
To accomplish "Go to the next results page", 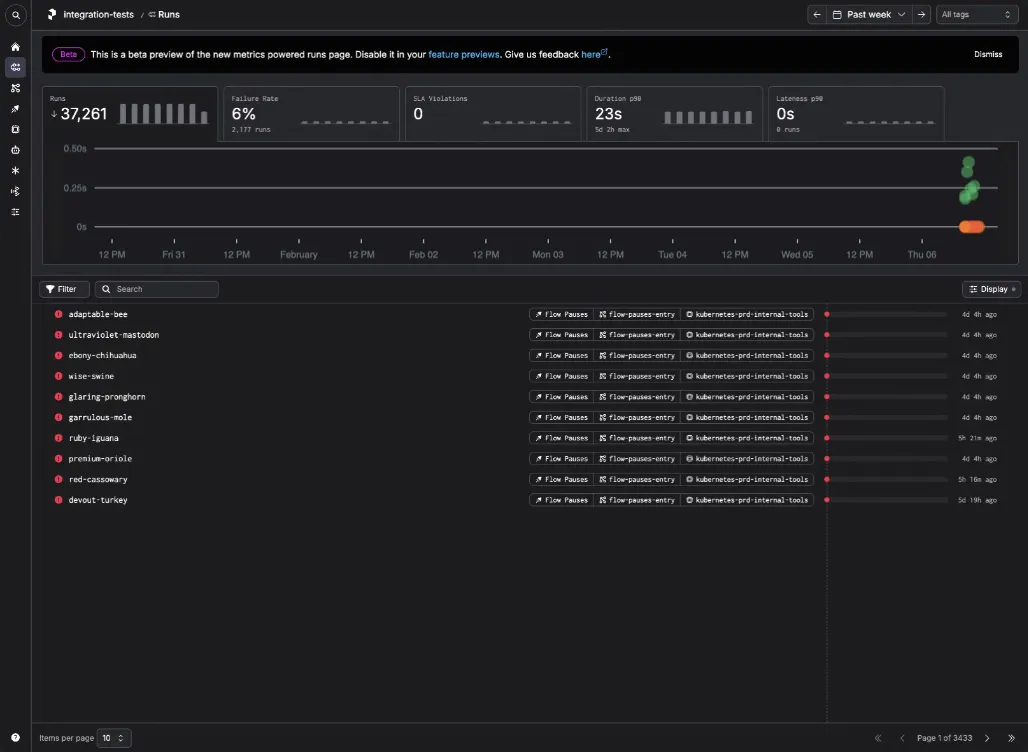I will click(987, 738).
